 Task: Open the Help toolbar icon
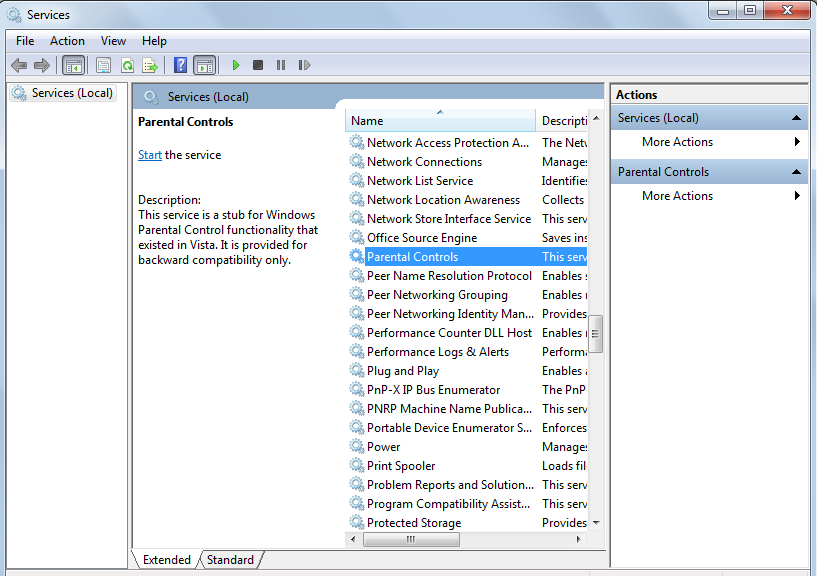tap(180, 65)
